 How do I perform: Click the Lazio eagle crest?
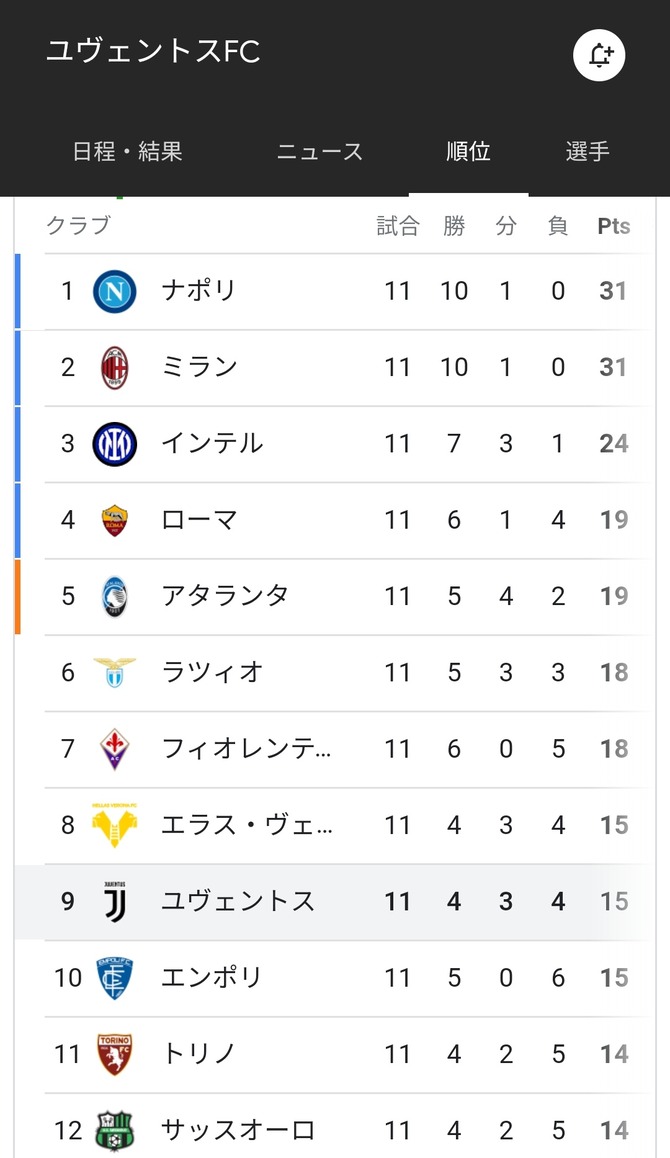coord(115,672)
